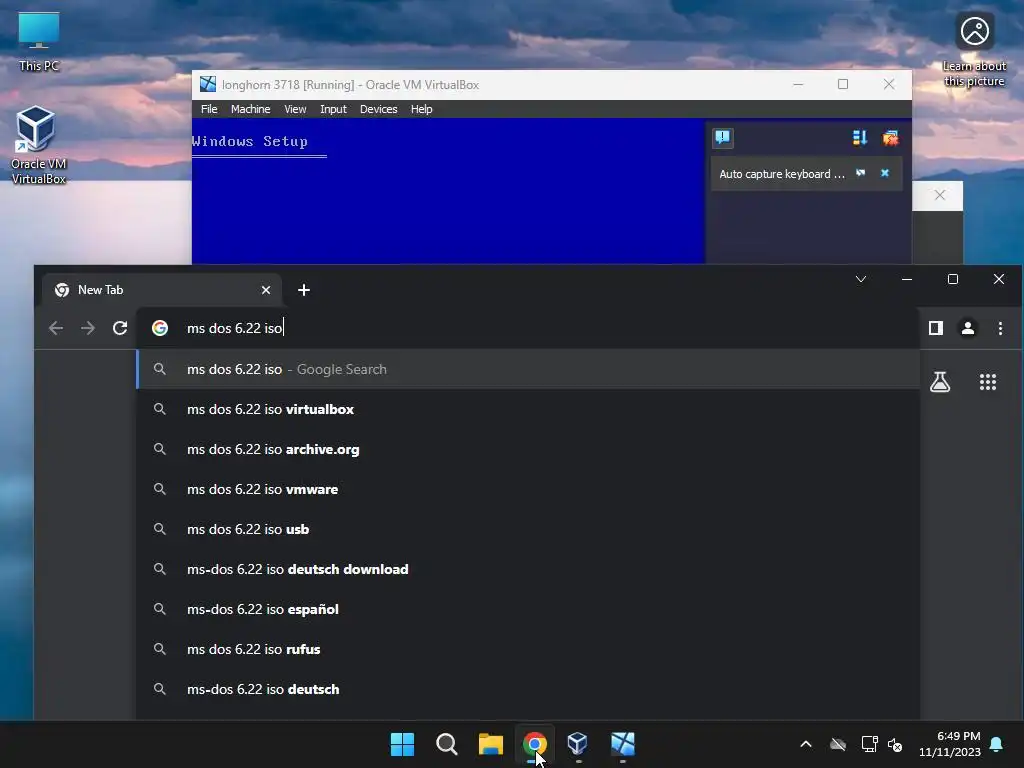Click network status tray icon

tap(869, 744)
